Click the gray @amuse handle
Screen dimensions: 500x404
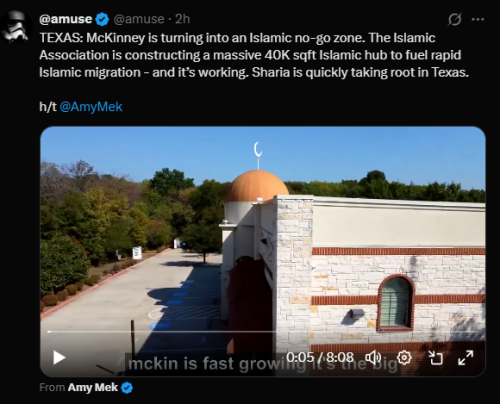139,19
